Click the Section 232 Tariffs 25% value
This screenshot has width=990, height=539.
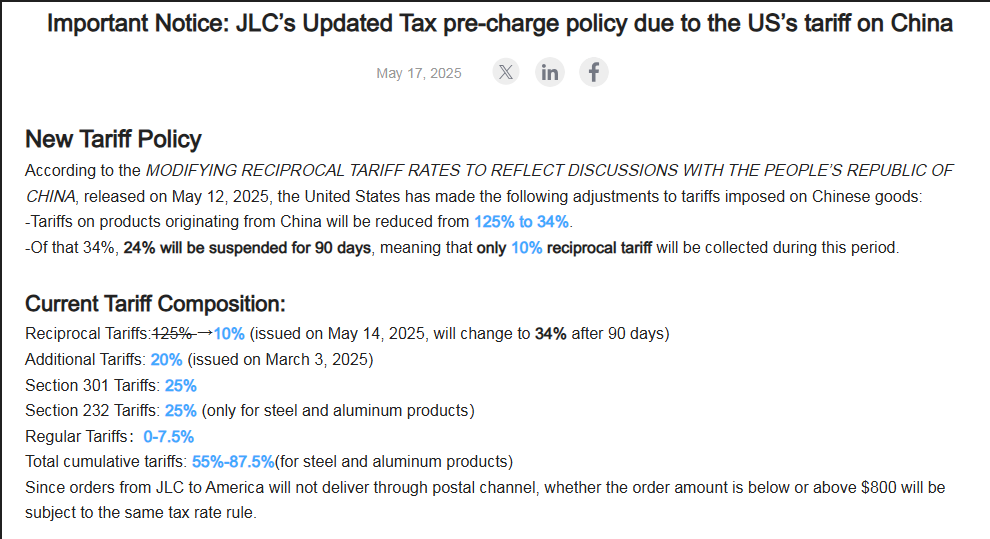tap(181, 411)
